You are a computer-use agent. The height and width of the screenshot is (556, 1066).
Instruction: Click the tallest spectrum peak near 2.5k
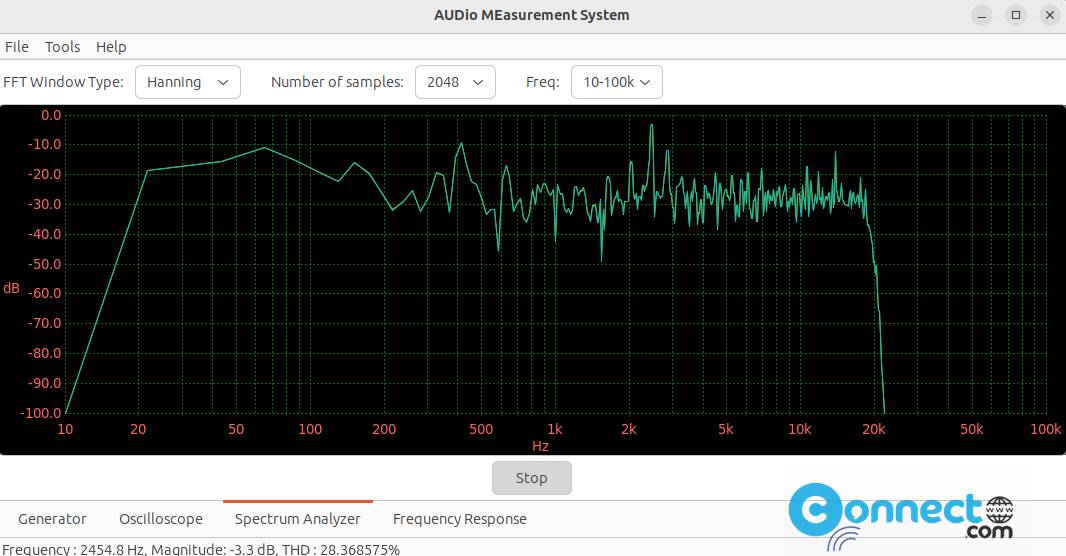651,126
